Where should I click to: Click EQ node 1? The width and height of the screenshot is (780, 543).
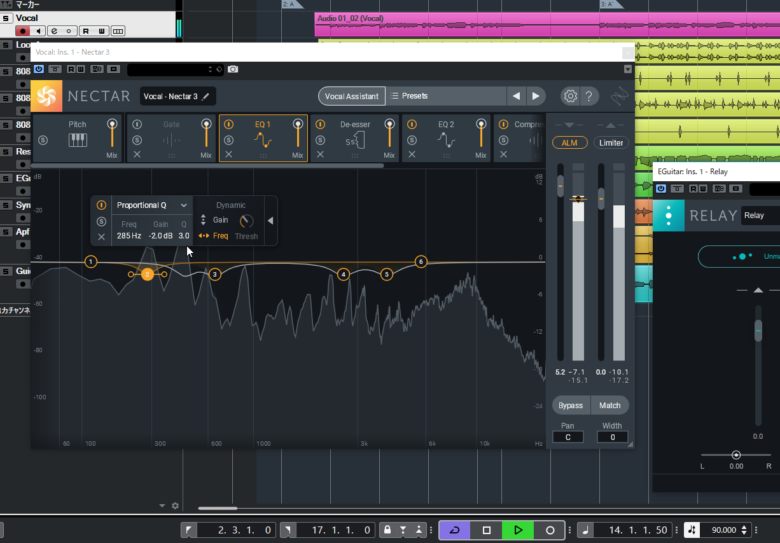coord(91,262)
